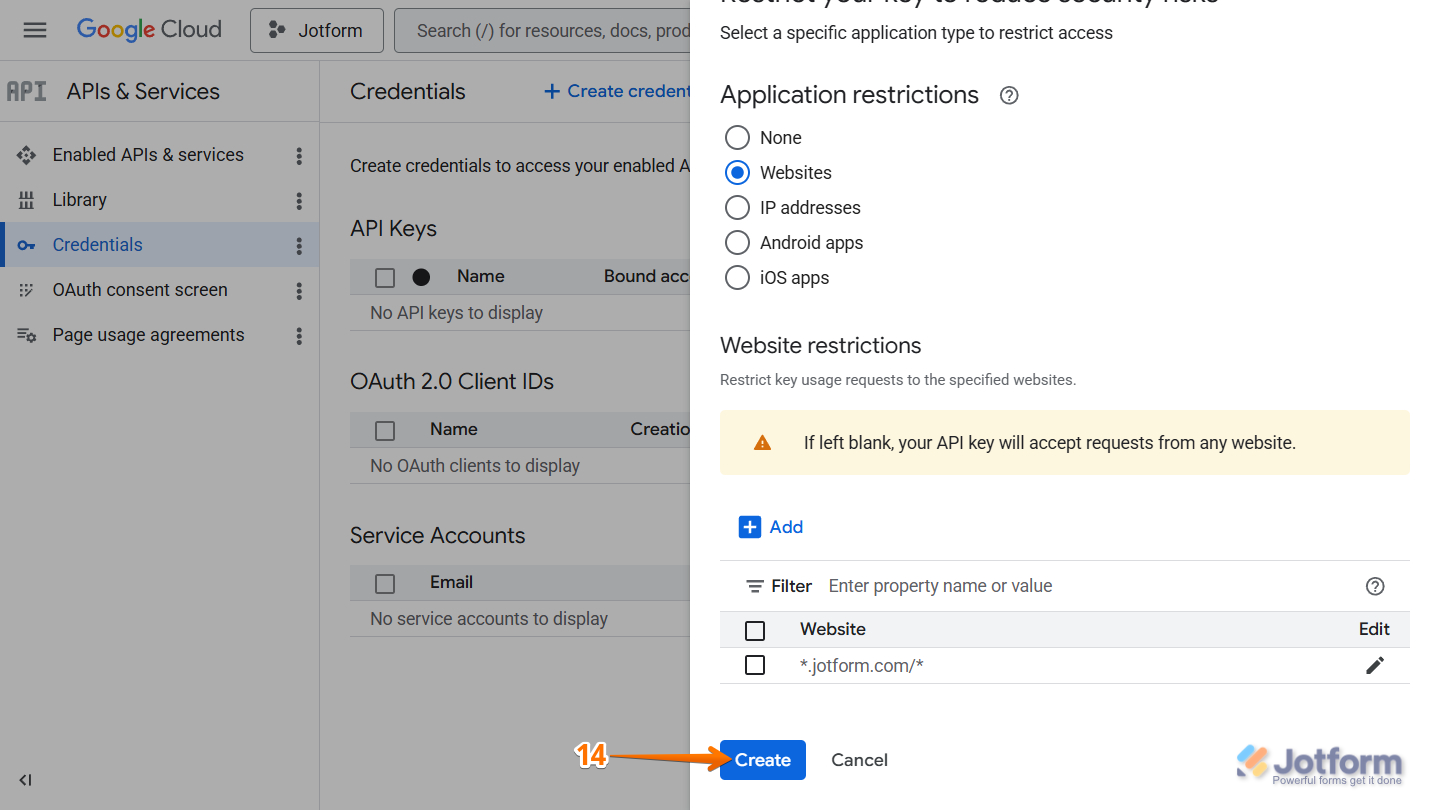
Task: Select the Enabled APIs & services icon
Action: point(27,154)
